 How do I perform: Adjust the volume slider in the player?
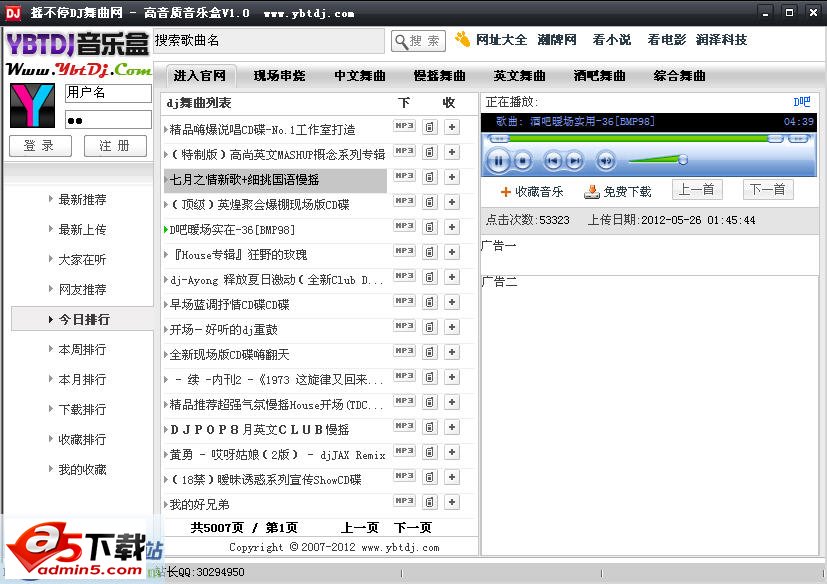(682, 160)
